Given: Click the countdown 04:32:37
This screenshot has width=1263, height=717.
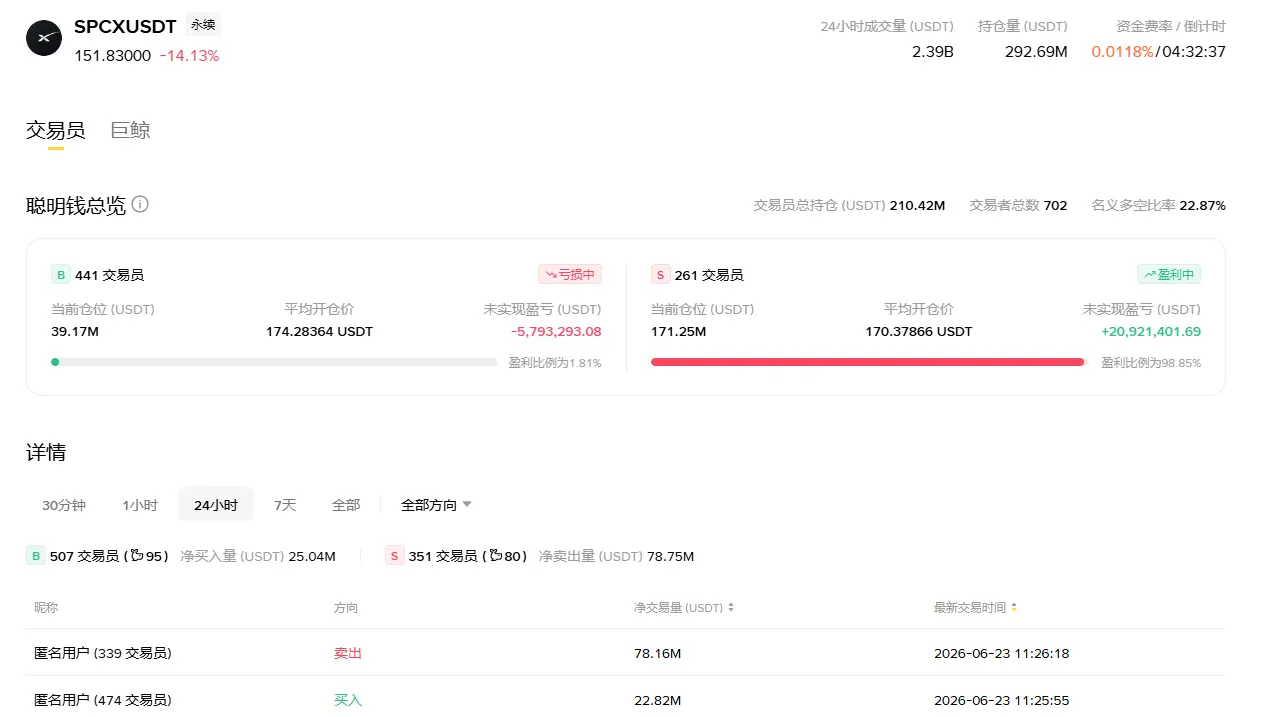Looking at the screenshot, I should tap(1194, 51).
